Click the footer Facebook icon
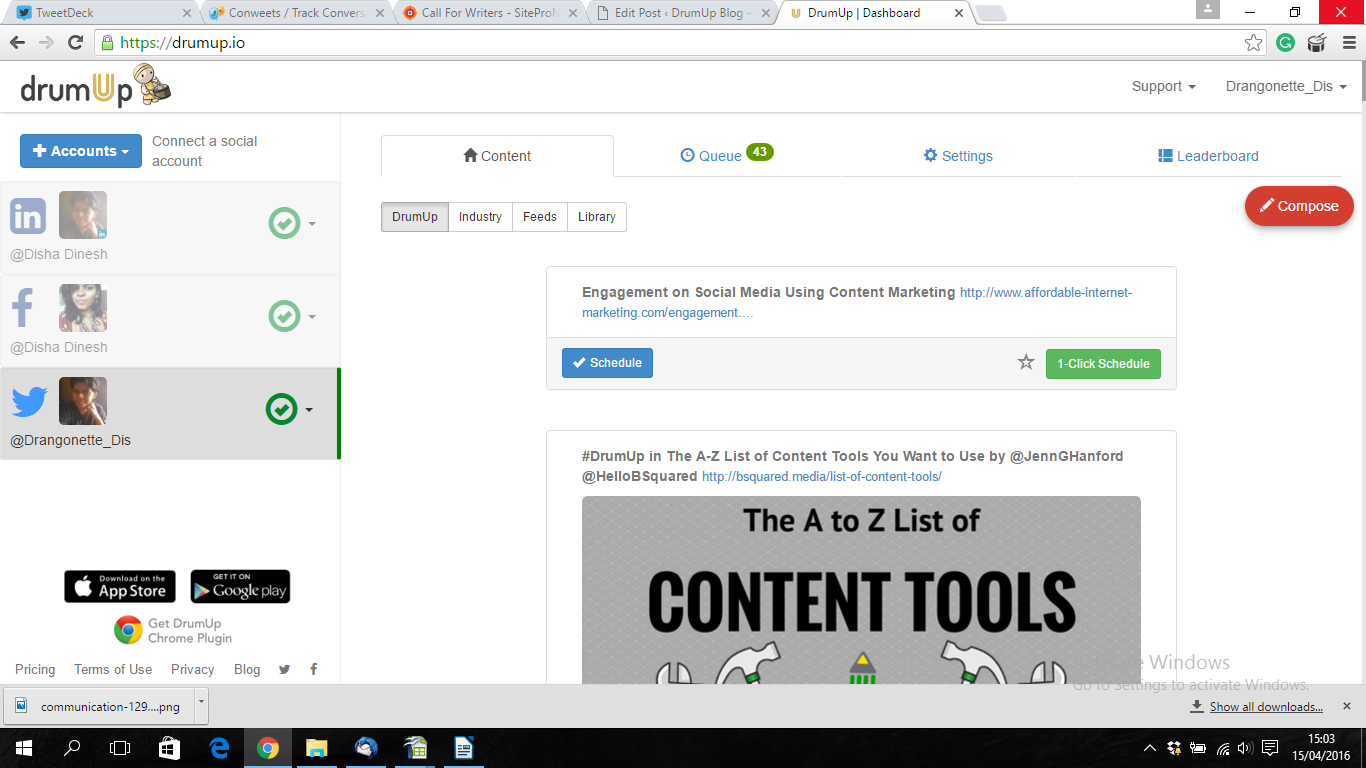This screenshot has width=1366, height=768. [313, 670]
